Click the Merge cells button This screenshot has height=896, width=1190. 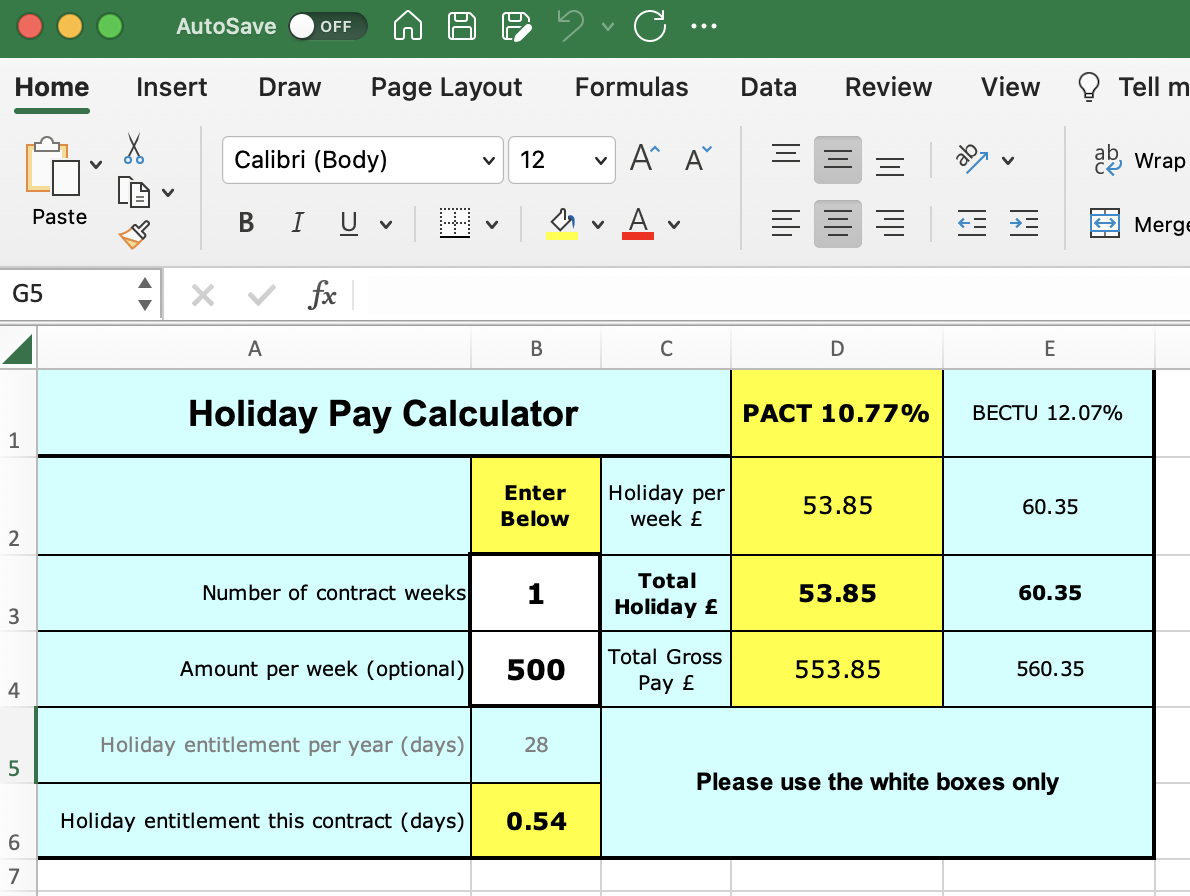tap(1140, 224)
